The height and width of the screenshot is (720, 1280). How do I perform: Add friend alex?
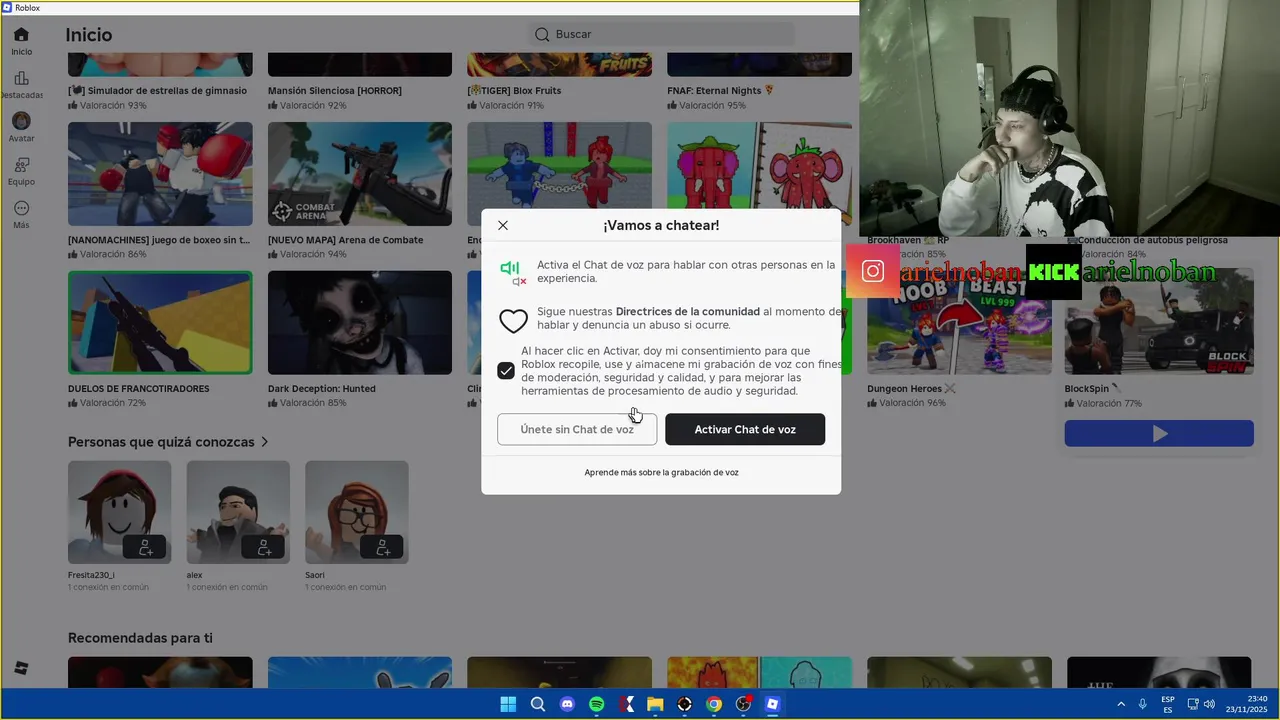[x=264, y=547]
